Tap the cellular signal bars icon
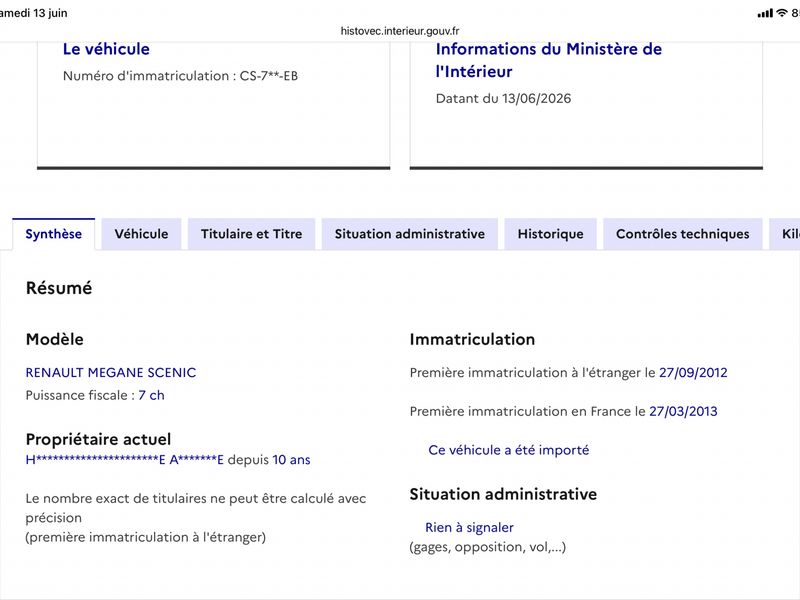The image size is (800, 600). tap(765, 13)
